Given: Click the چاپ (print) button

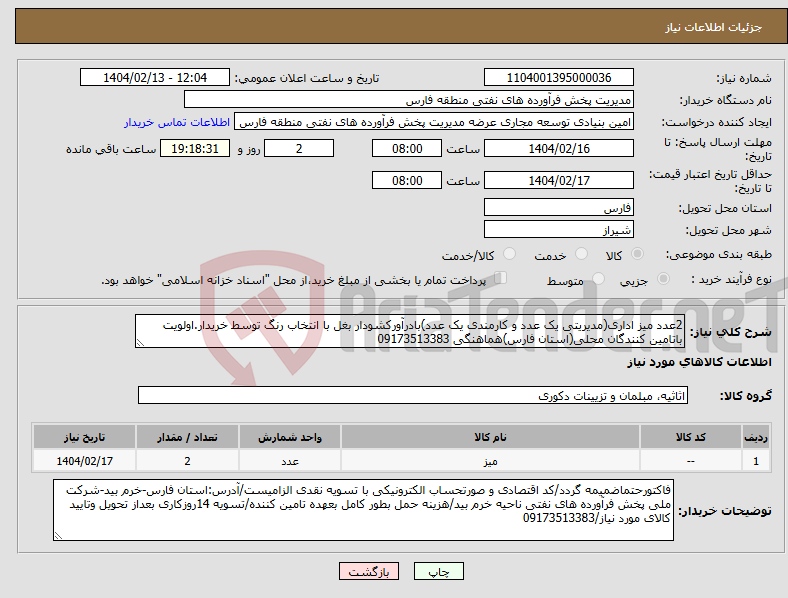Looking at the screenshot, I should pyautogui.click(x=438, y=571).
